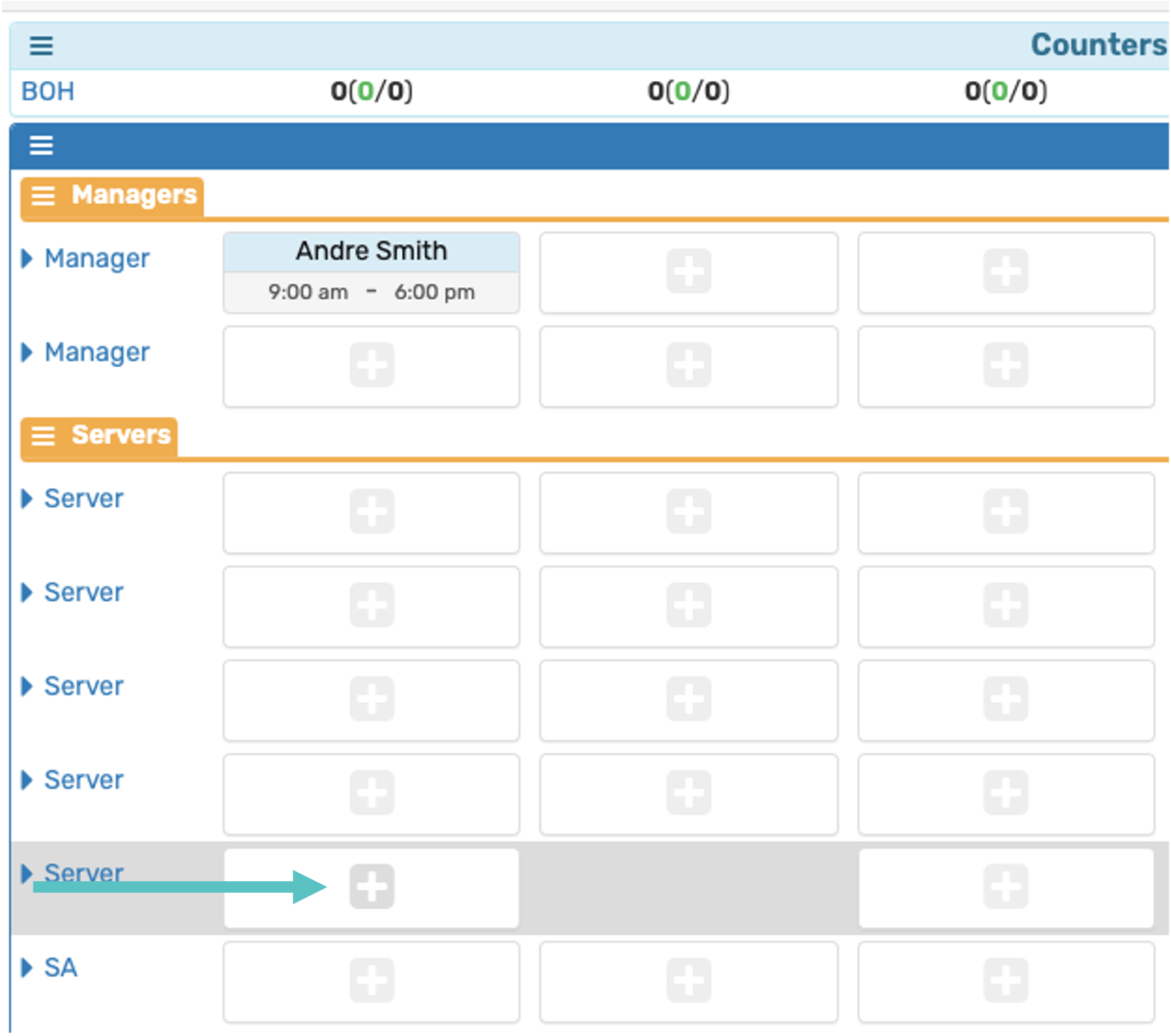1171x1036 pixels.
Task: Add shift in SA row third column
Action: 1006,981
